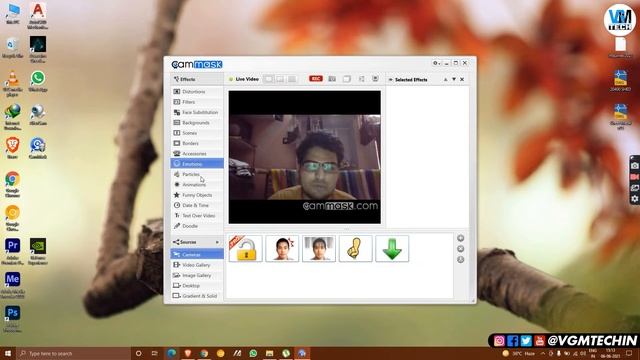Screen dimensions: 640x360
Task: Click the round add (+) effect button
Action: 460,238
